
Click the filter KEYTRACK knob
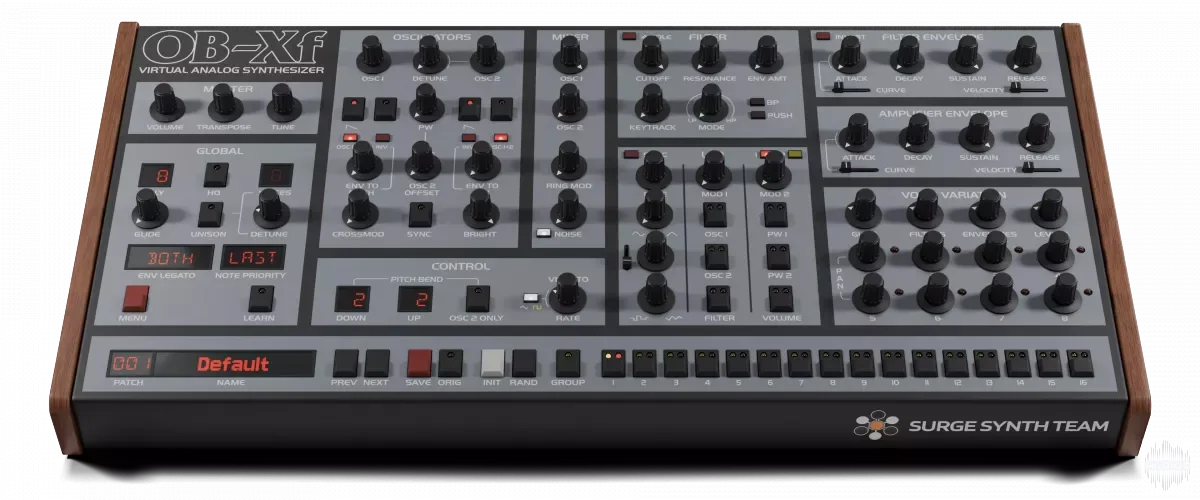pyautogui.click(x=652, y=102)
